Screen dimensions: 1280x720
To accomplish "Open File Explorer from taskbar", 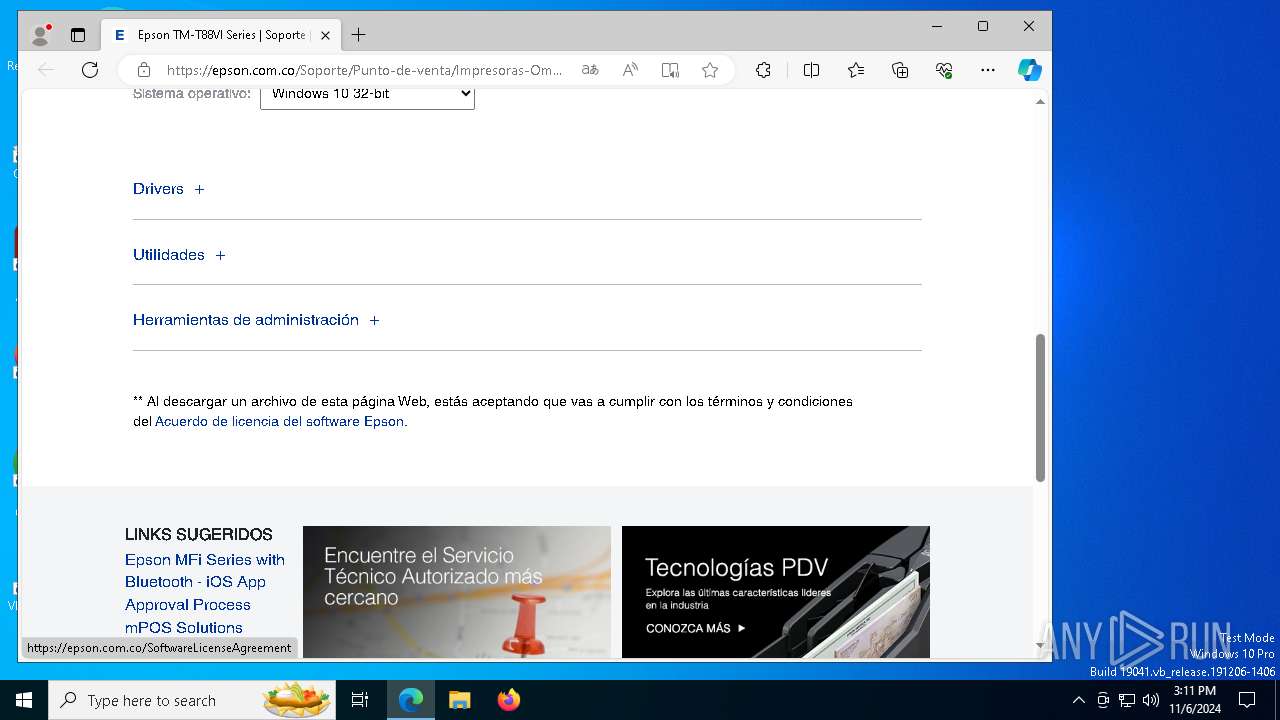I will click(x=459, y=700).
